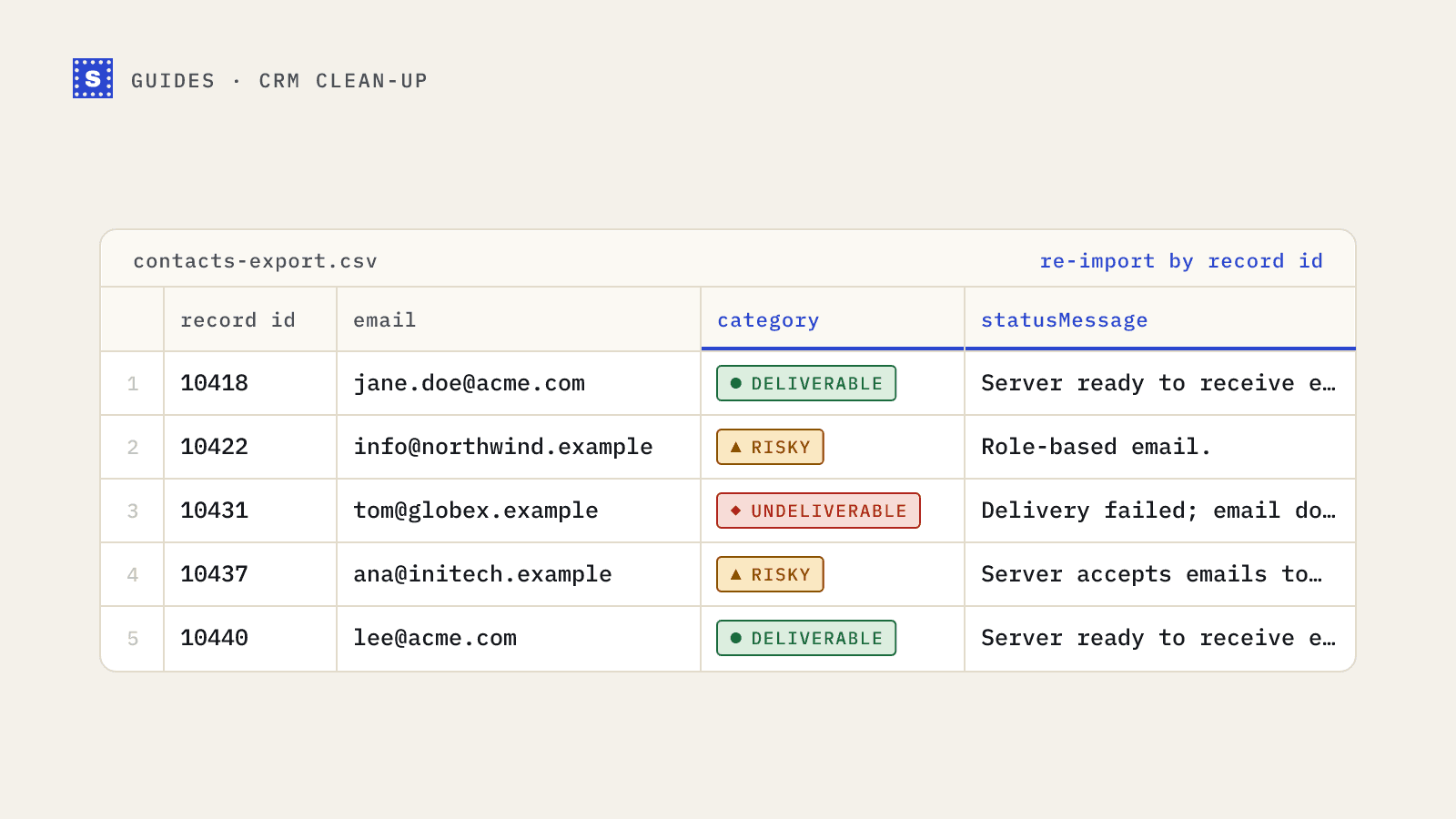
Task: Click the UNDELIVERABLE badge for tom@globex.example
Action: 818,511
